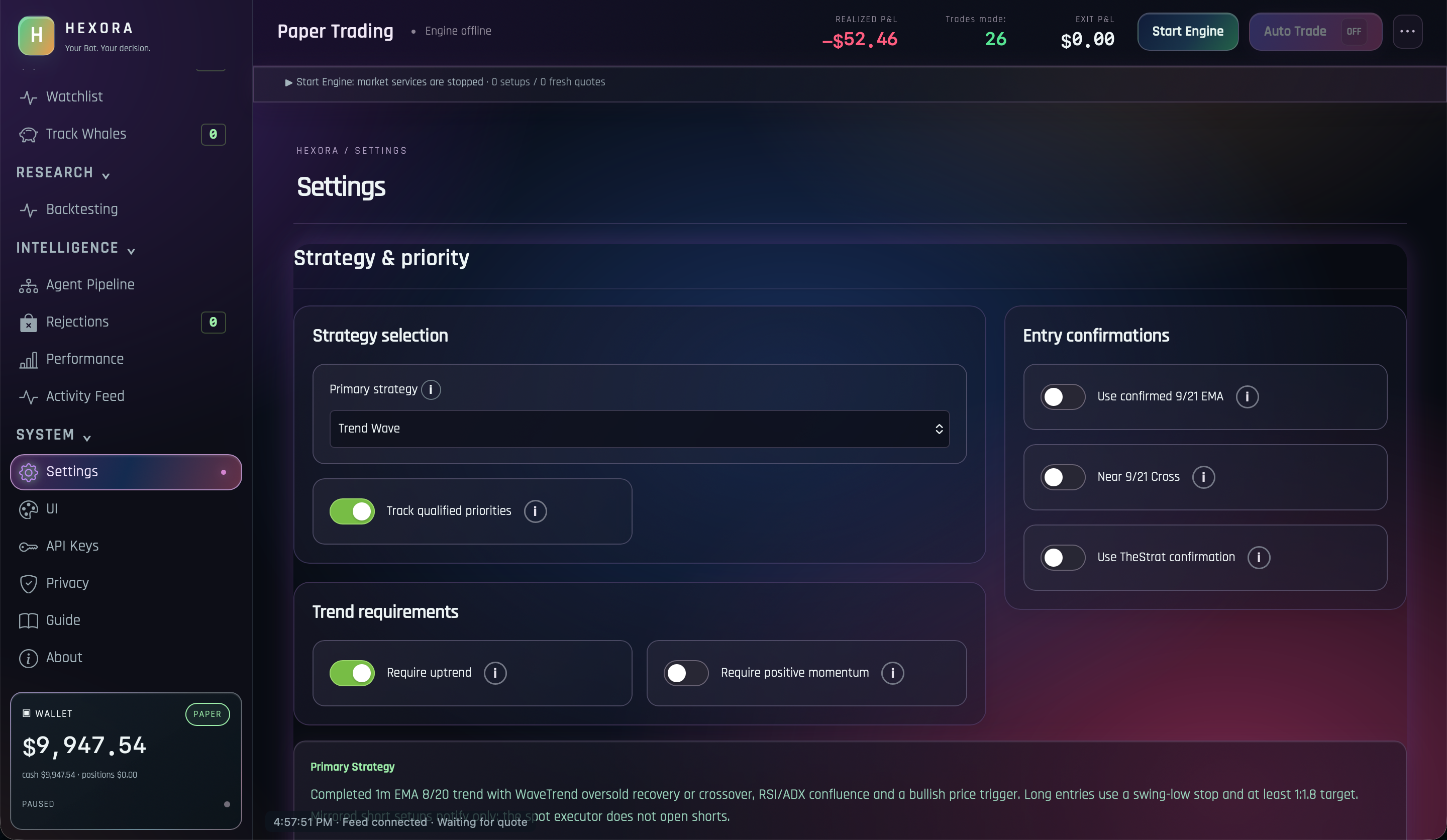
Task: Click the Agent Pipeline hierarchy icon
Action: click(28, 285)
